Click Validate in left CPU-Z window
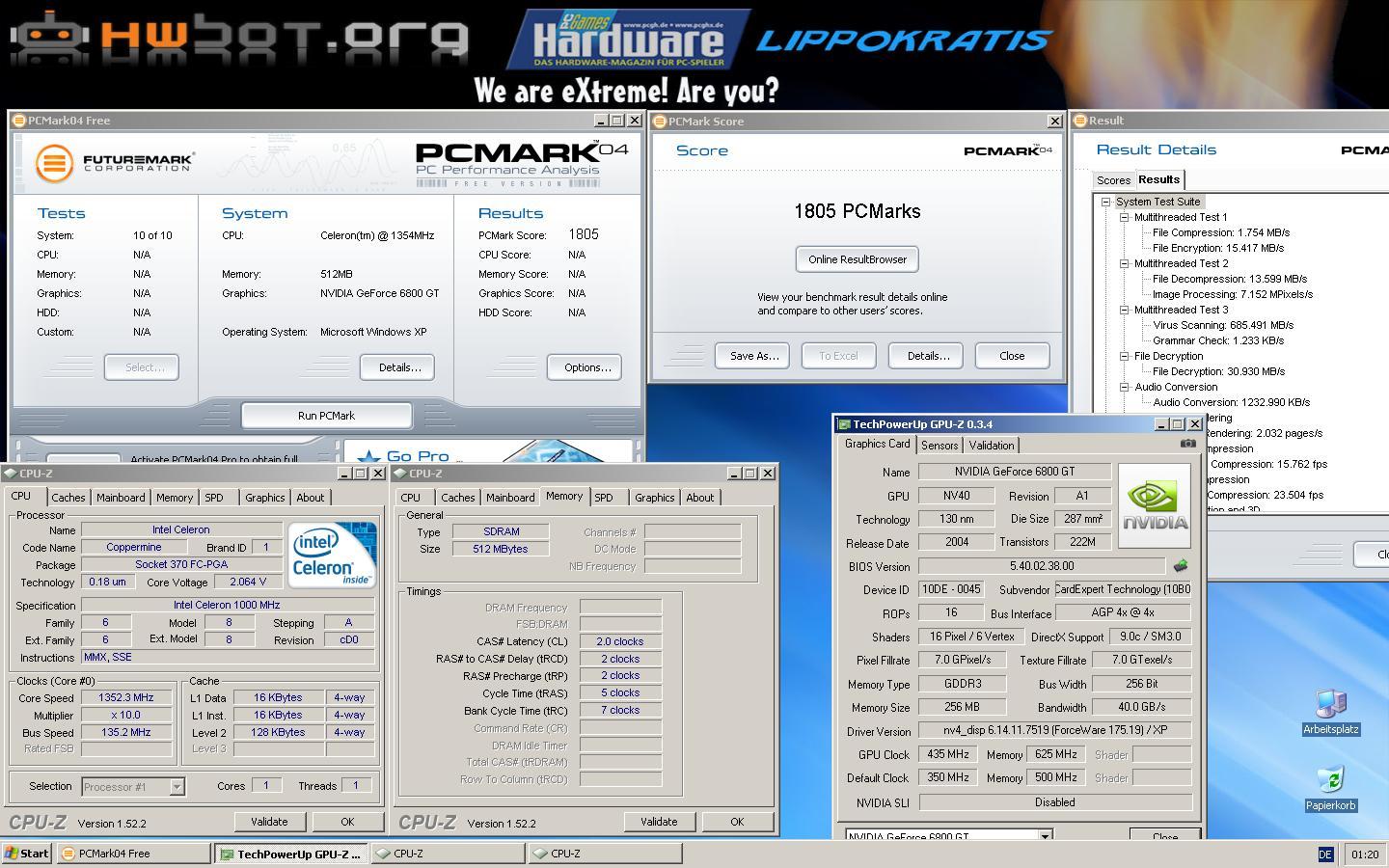The image size is (1389, 868). 269,822
